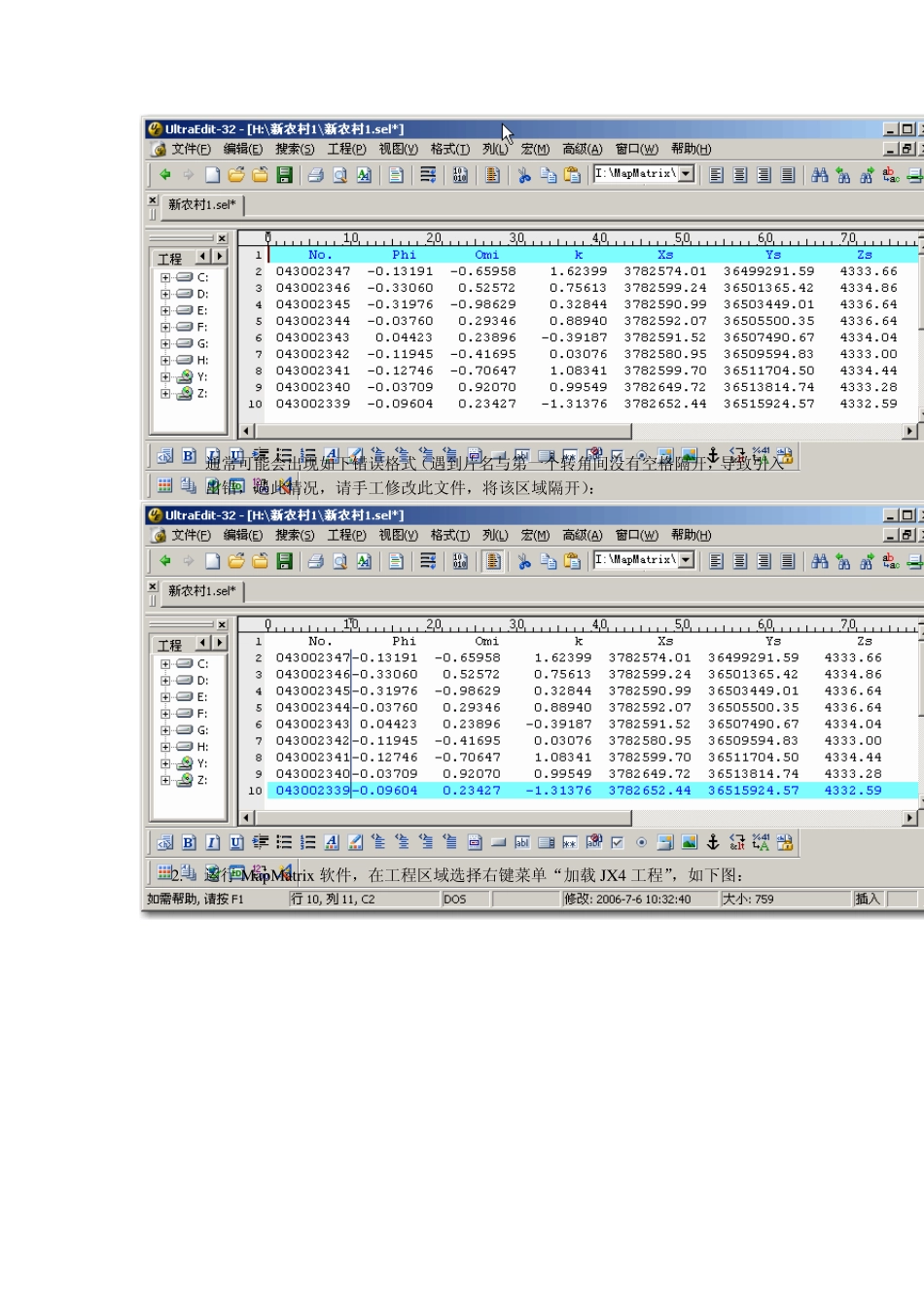Select 新农村1.sel* tab in lower window
Screen dimensions: 924x1307
click(x=202, y=591)
